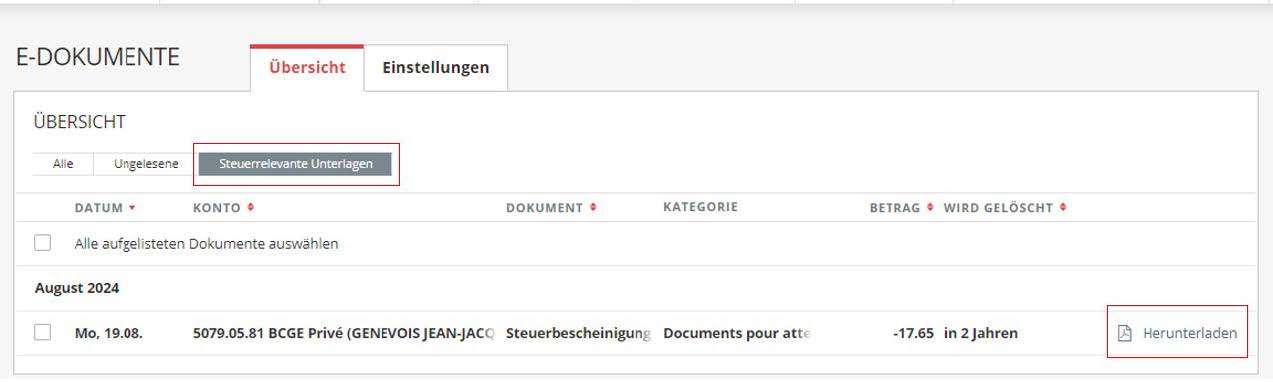1273x382 pixels.
Task: Open the Steuerbescheinigung document entry
Action: (579, 333)
